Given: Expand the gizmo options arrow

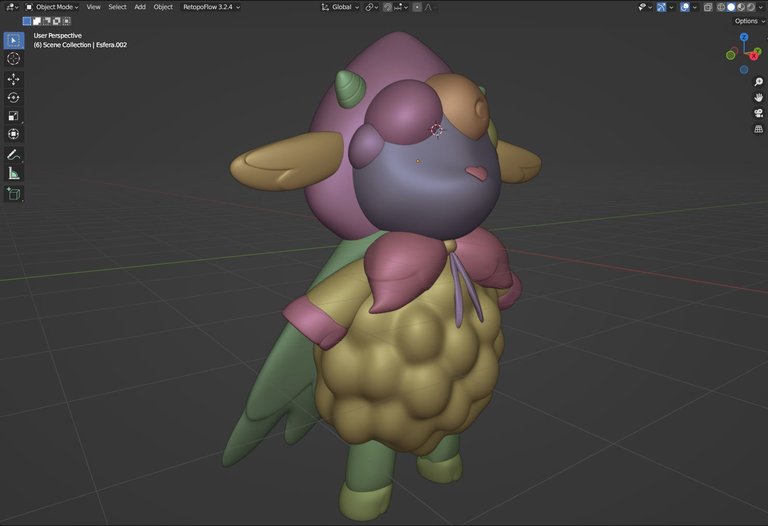Looking at the screenshot, I should [x=671, y=7].
